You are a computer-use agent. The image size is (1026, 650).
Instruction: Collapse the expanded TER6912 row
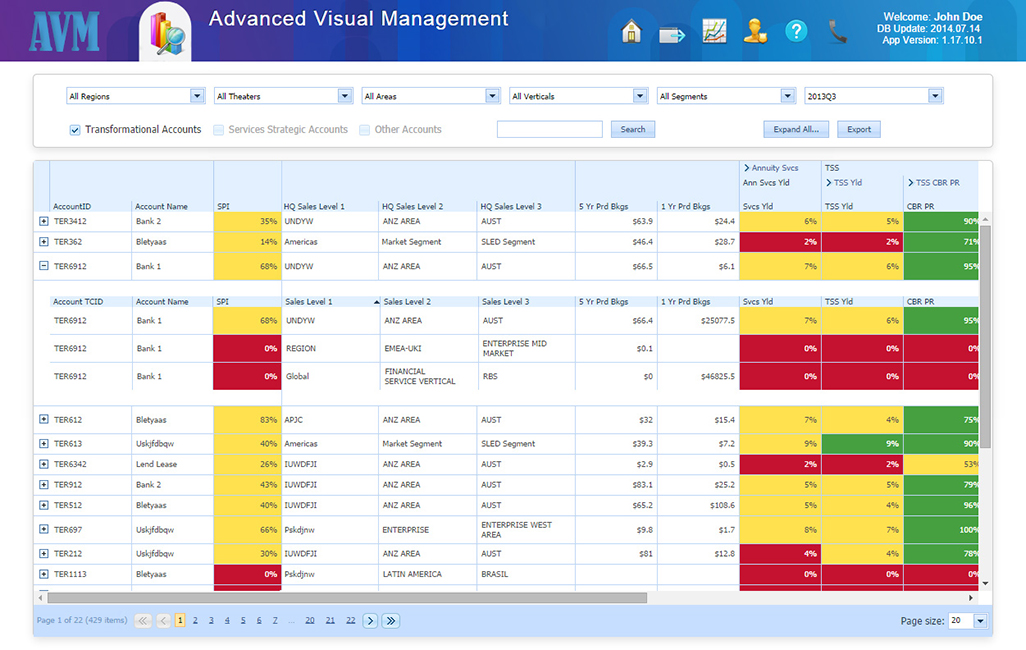pos(43,266)
